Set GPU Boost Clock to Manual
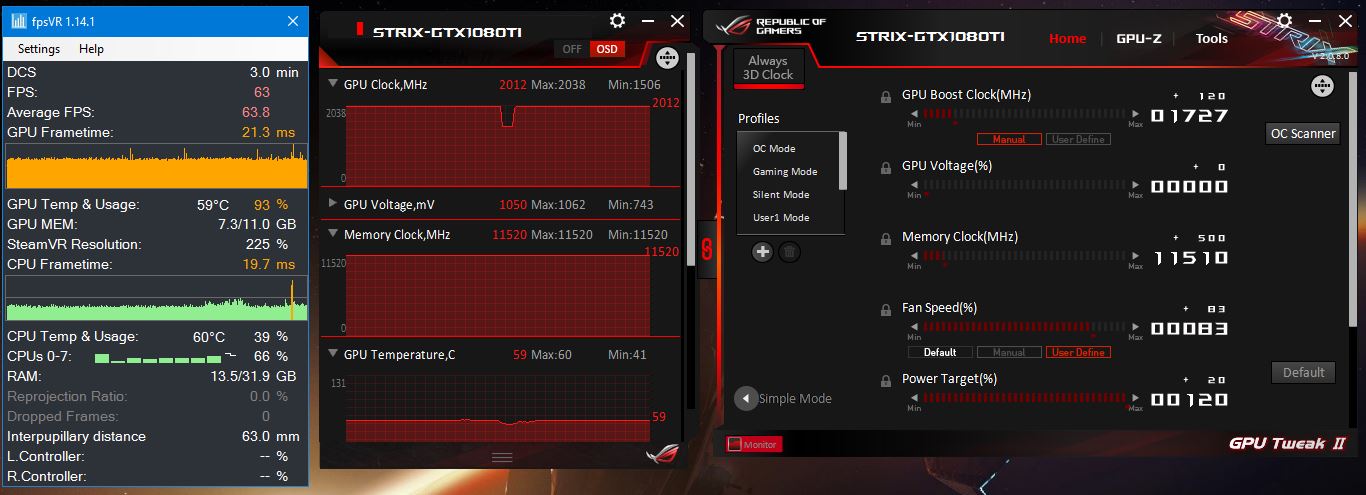Screen dimensions: 1366x495 [x=1008, y=139]
